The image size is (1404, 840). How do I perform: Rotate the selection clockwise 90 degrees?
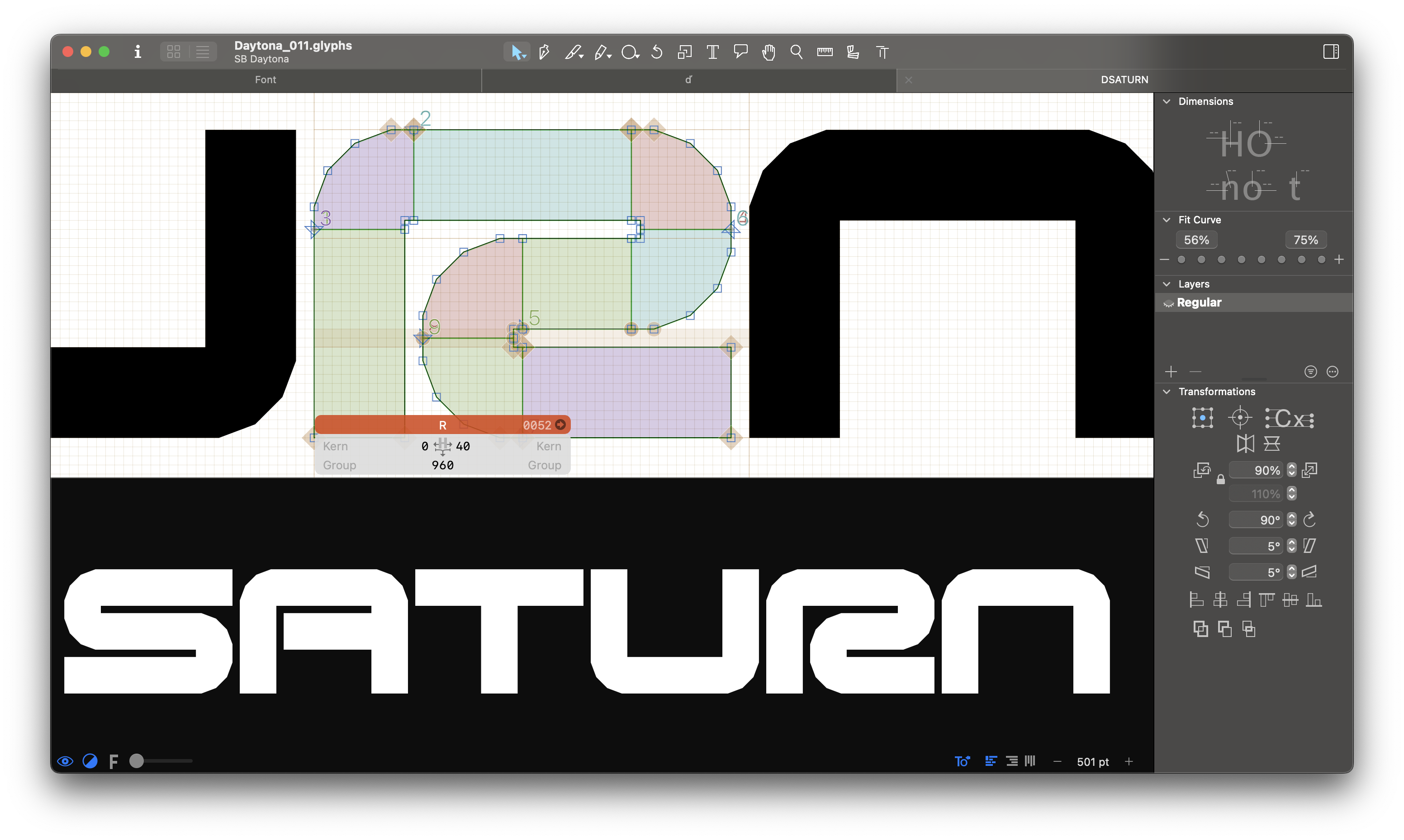click(x=1309, y=519)
